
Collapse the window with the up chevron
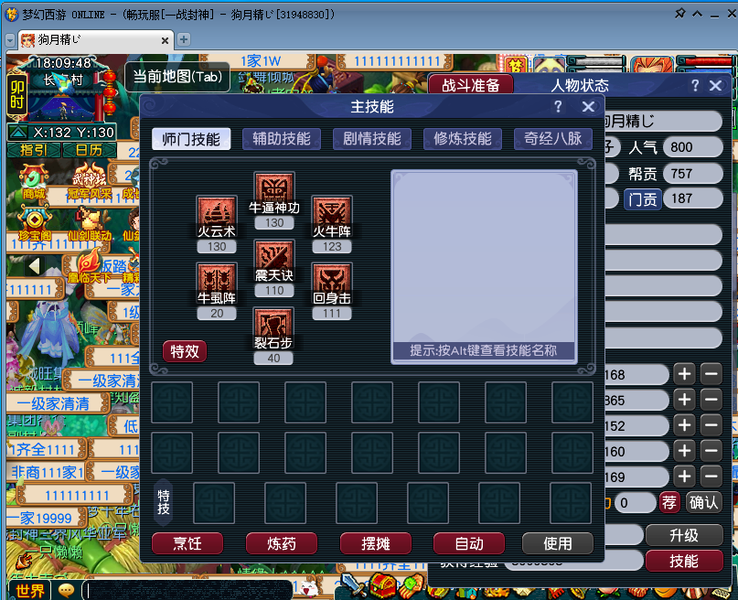coord(698,14)
